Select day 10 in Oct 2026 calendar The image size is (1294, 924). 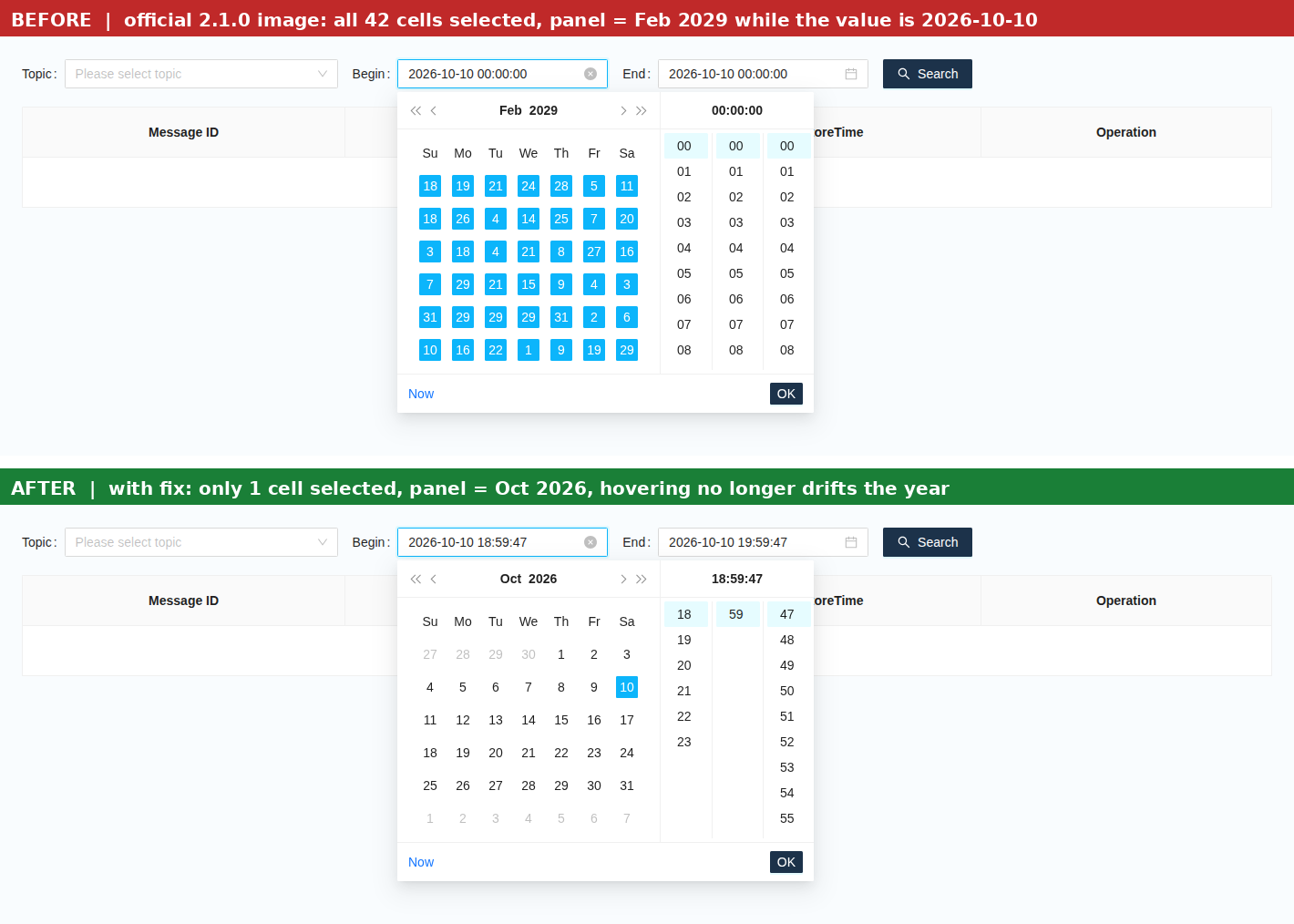(627, 687)
